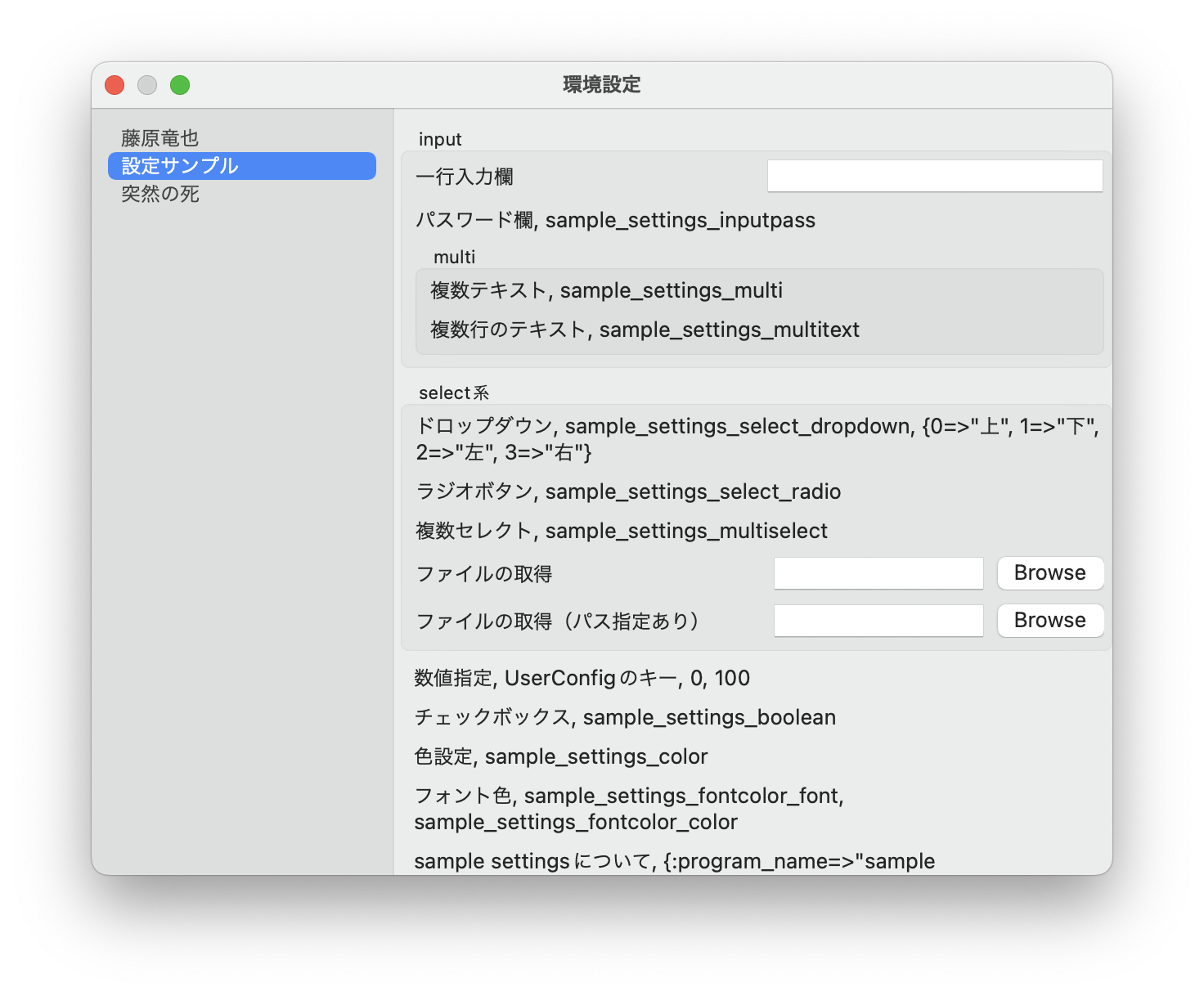The image size is (1204, 996).
Task: Open the 突然の死 sidebar entry
Action: pyautogui.click(x=160, y=194)
